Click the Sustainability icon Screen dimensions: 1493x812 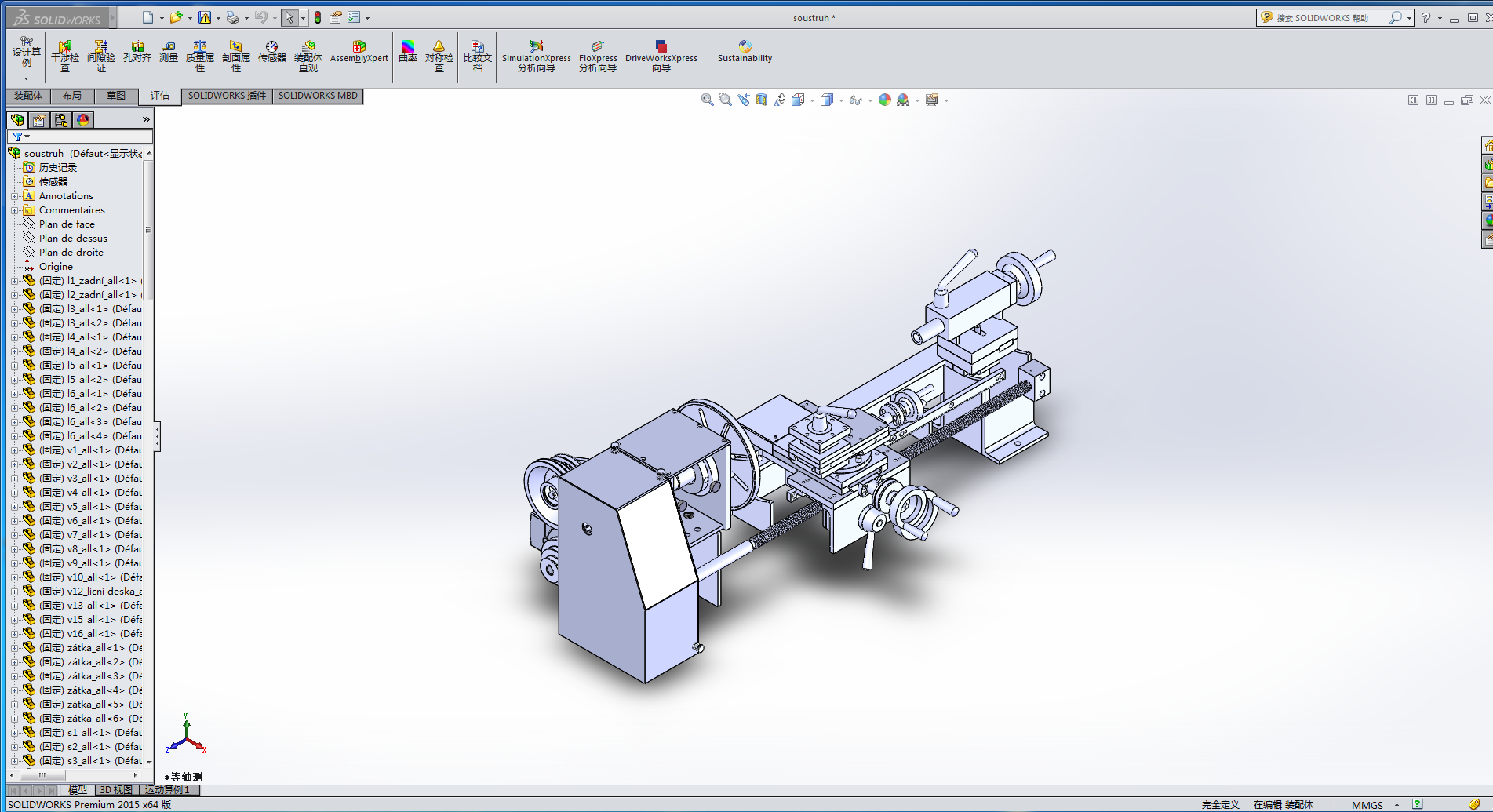(745, 52)
